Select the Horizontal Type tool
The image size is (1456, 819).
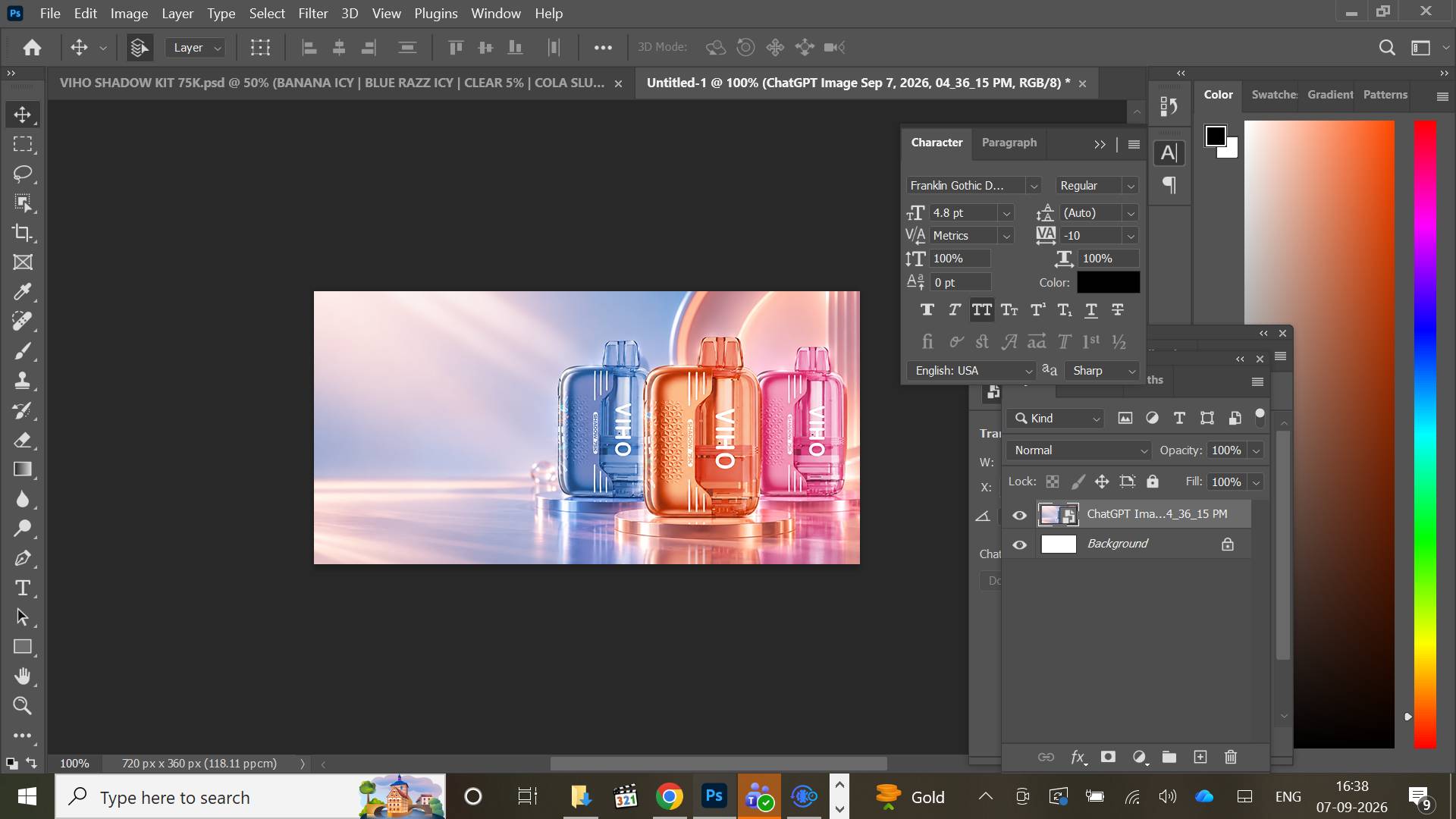click(23, 588)
